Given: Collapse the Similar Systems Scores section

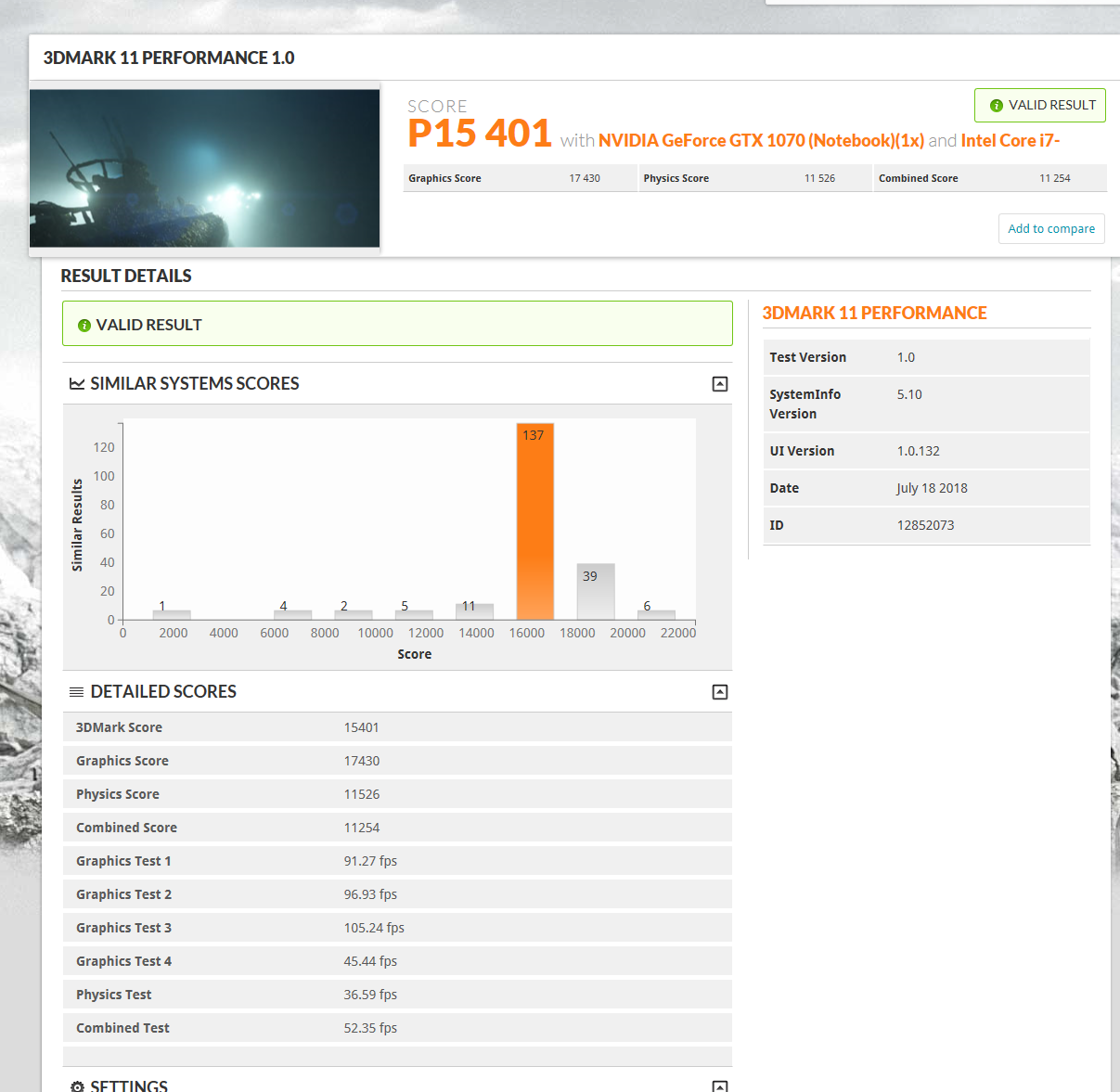Looking at the screenshot, I should 720,384.
